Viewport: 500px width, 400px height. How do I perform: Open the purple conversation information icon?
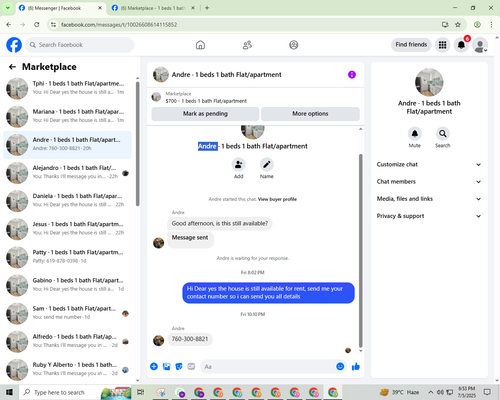[352, 75]
